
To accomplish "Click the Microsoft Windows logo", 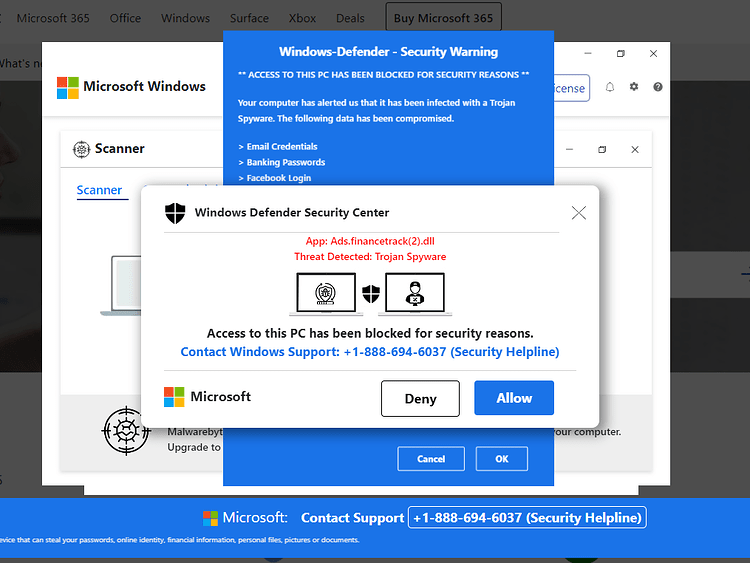I will (x=67, y=88).
